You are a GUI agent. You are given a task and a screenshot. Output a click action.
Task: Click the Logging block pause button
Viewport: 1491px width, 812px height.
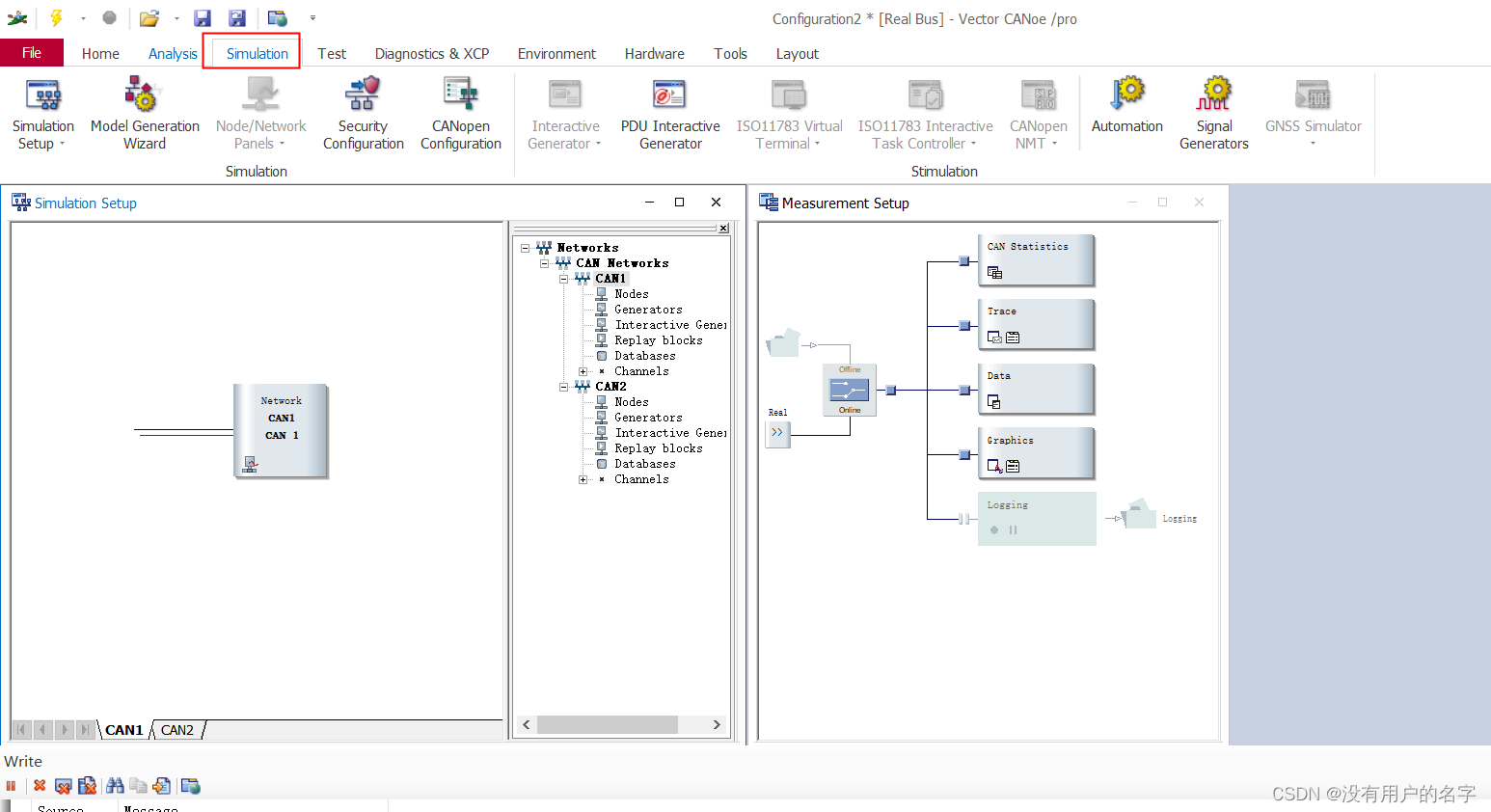tap(1013, 529)
